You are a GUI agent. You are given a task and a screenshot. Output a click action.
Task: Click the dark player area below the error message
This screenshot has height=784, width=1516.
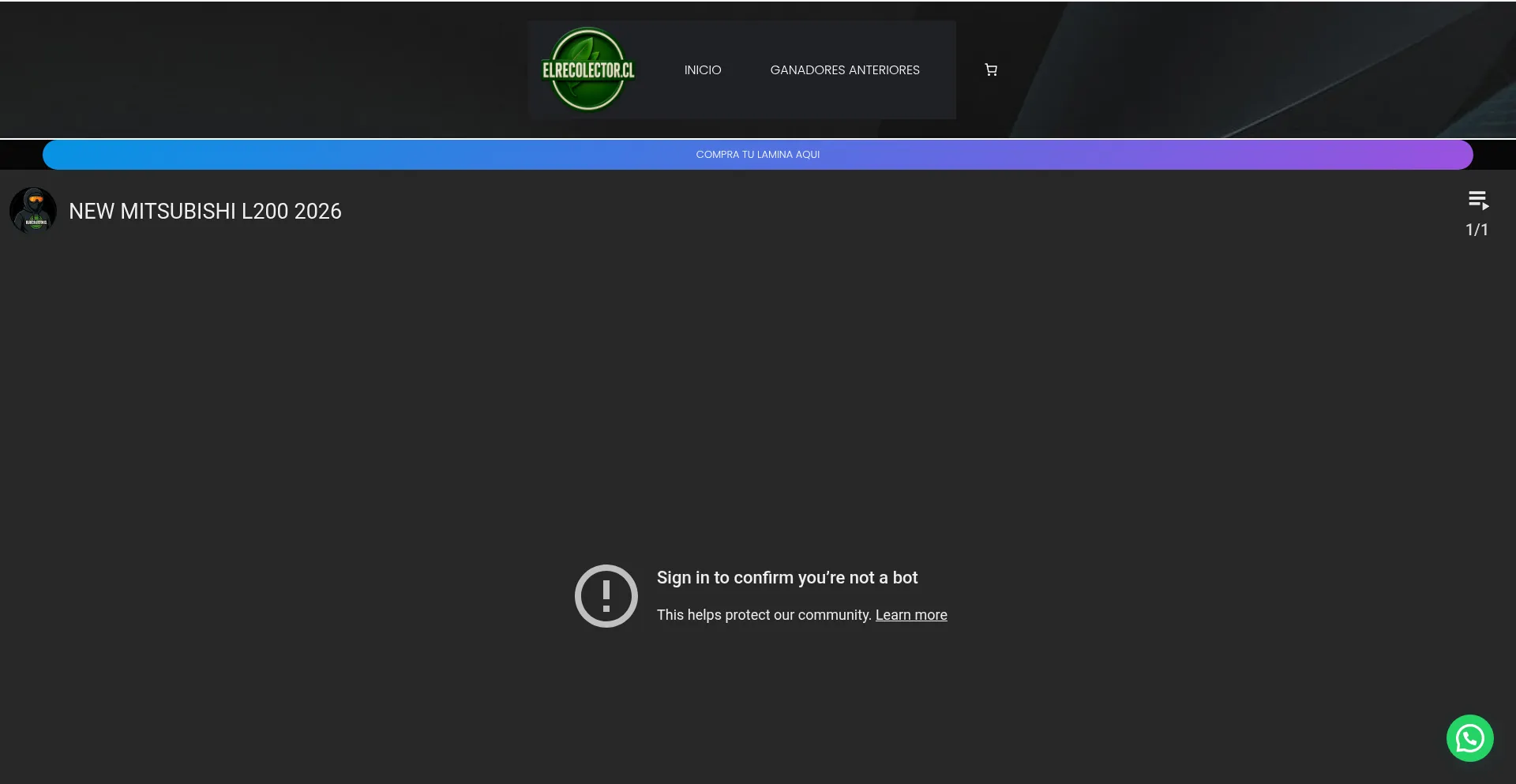[x=758, y=711]
